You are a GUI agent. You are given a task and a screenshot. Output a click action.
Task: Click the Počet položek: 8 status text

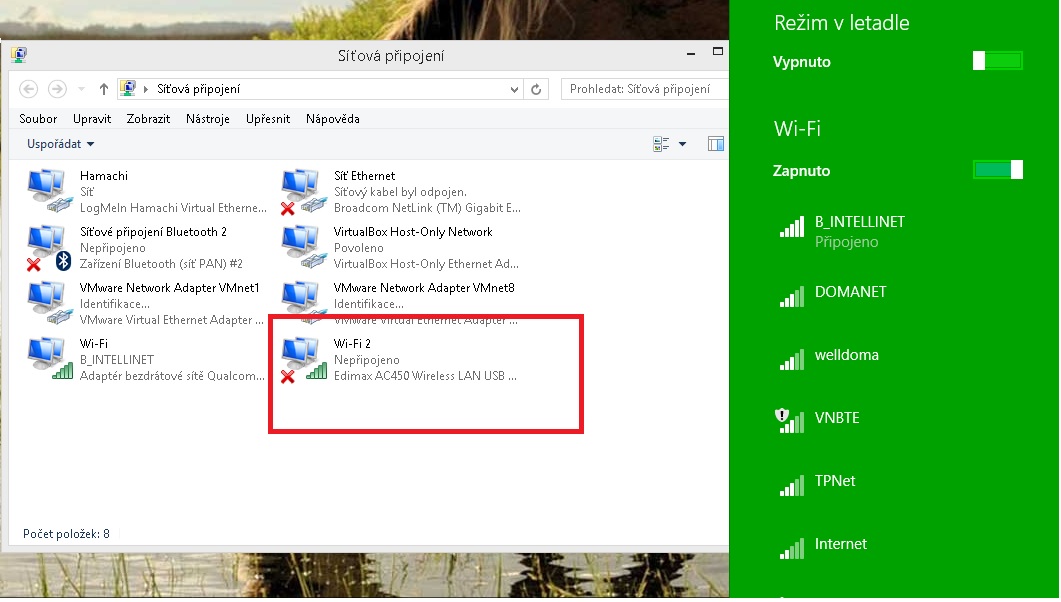(x=66, y=534)
